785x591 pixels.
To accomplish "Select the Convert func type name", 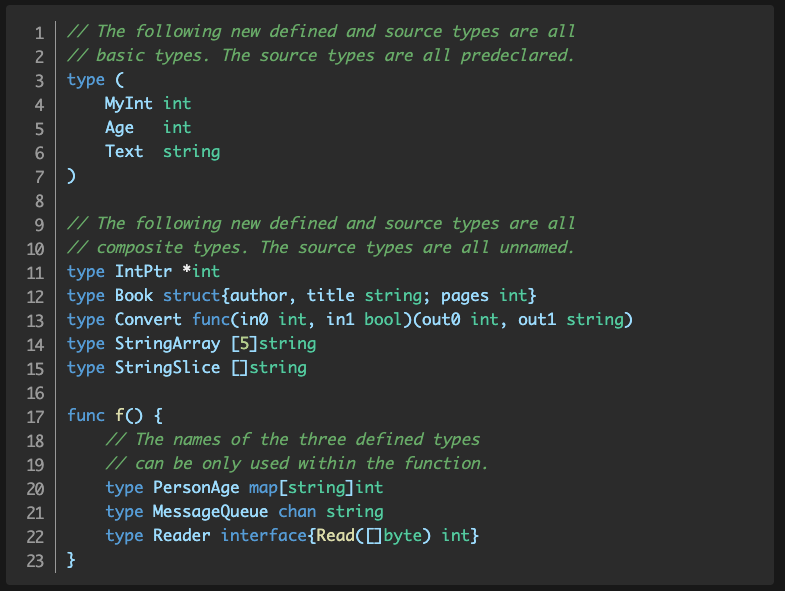I will tap(148, 320).
